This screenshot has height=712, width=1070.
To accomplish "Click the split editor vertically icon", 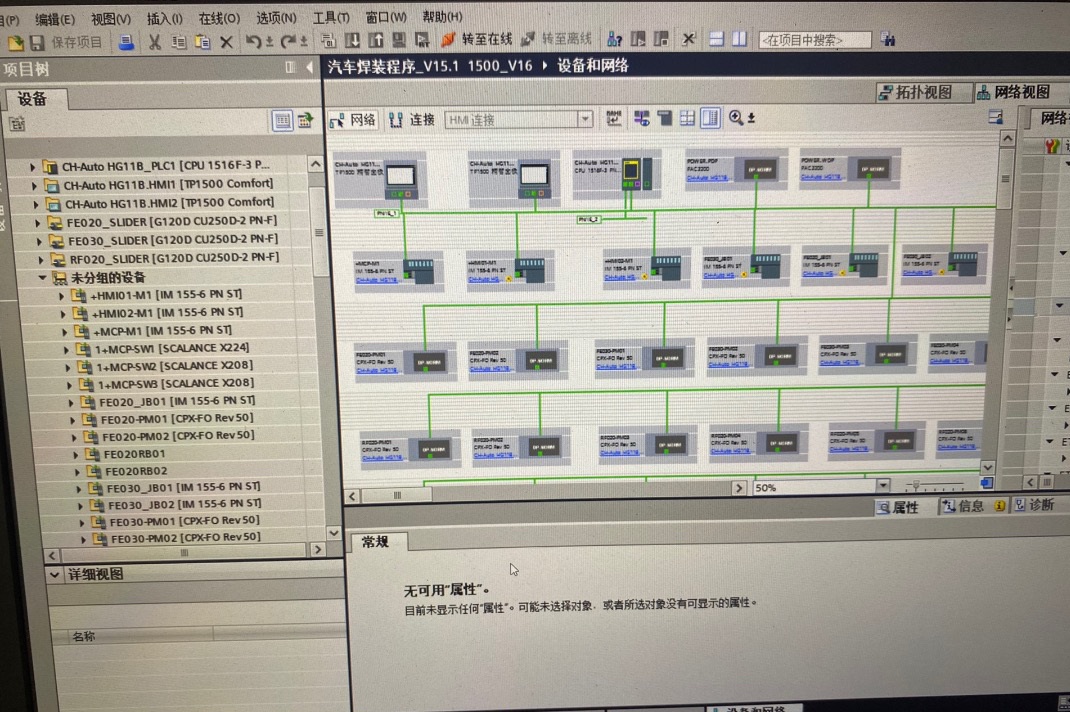I will [739, 39].
